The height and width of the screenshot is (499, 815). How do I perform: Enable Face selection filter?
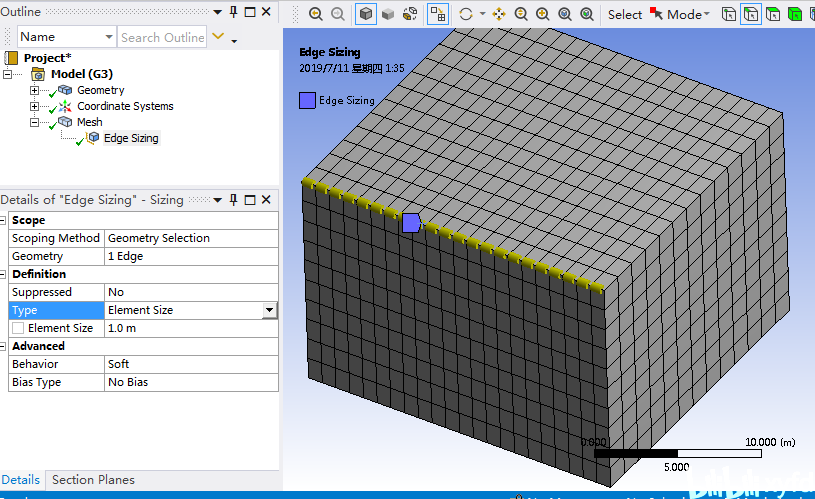tap(773, 14)
